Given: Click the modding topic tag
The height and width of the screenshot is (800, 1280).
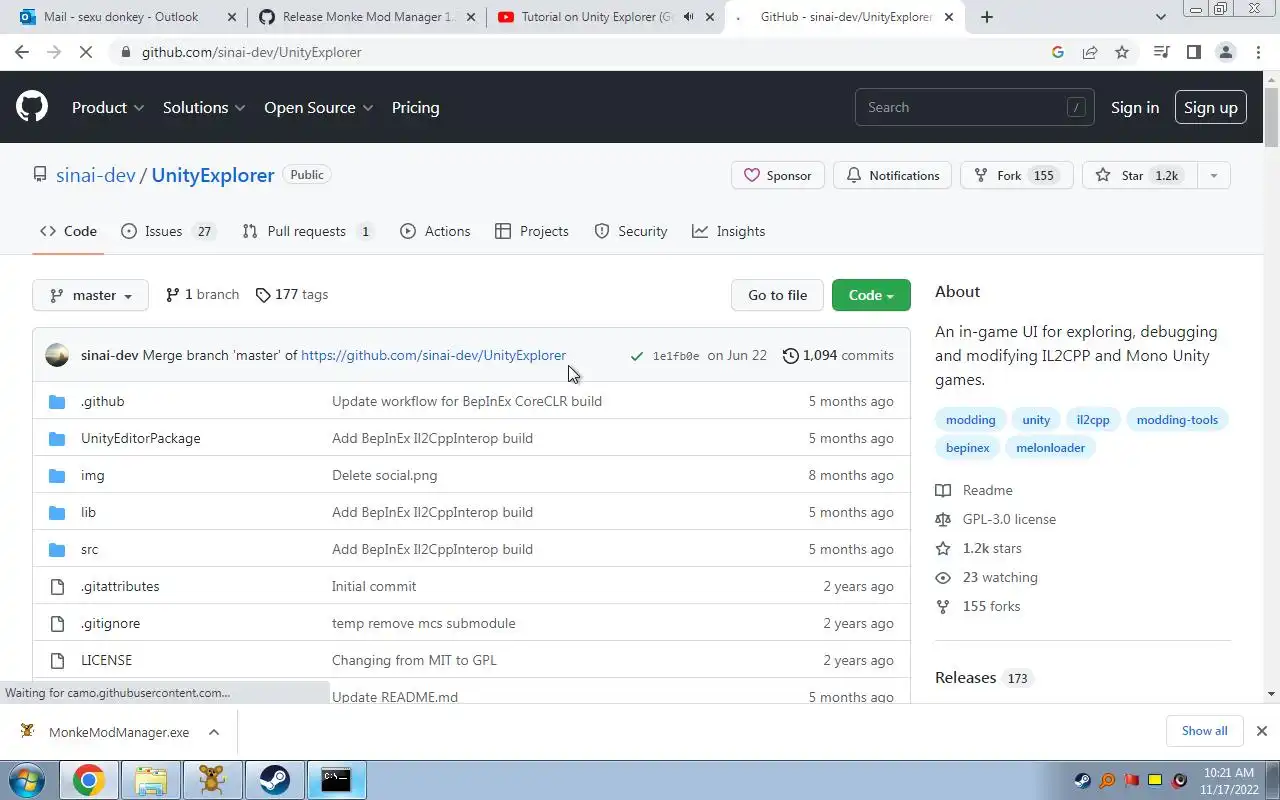Looking at the screenshot, I should [970, 419].
